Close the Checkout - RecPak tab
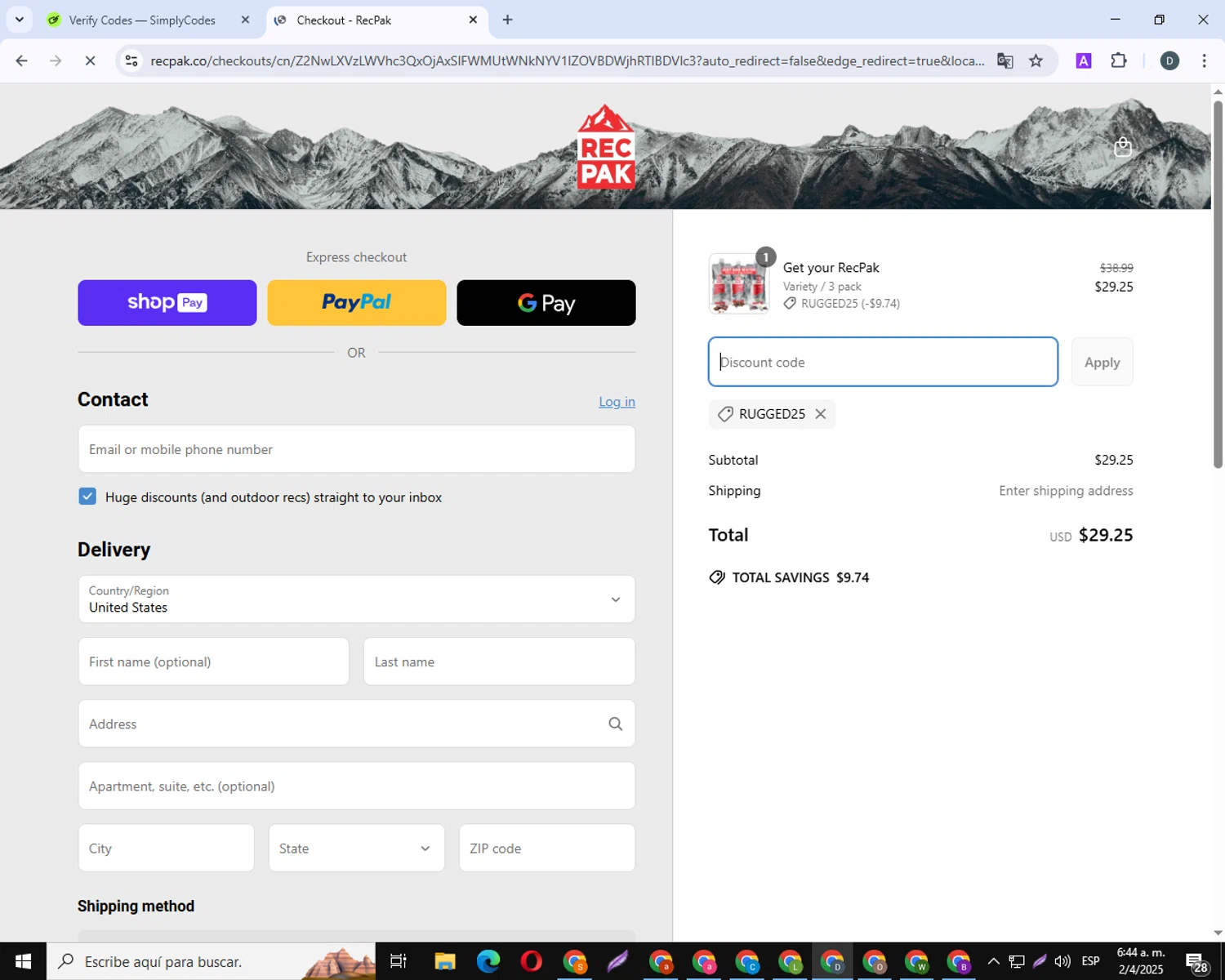Image resolution: width=1225 pixels, height=980 pixels. click(473, 20)
